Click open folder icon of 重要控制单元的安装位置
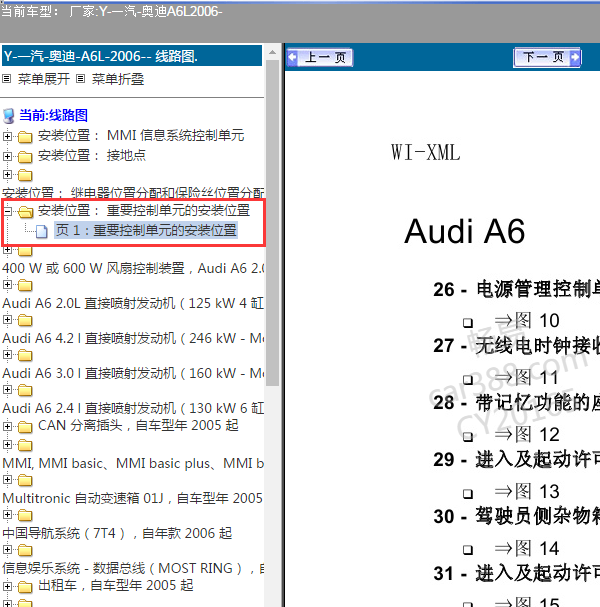This screenshot has width=600, height=607. (26, 211)
